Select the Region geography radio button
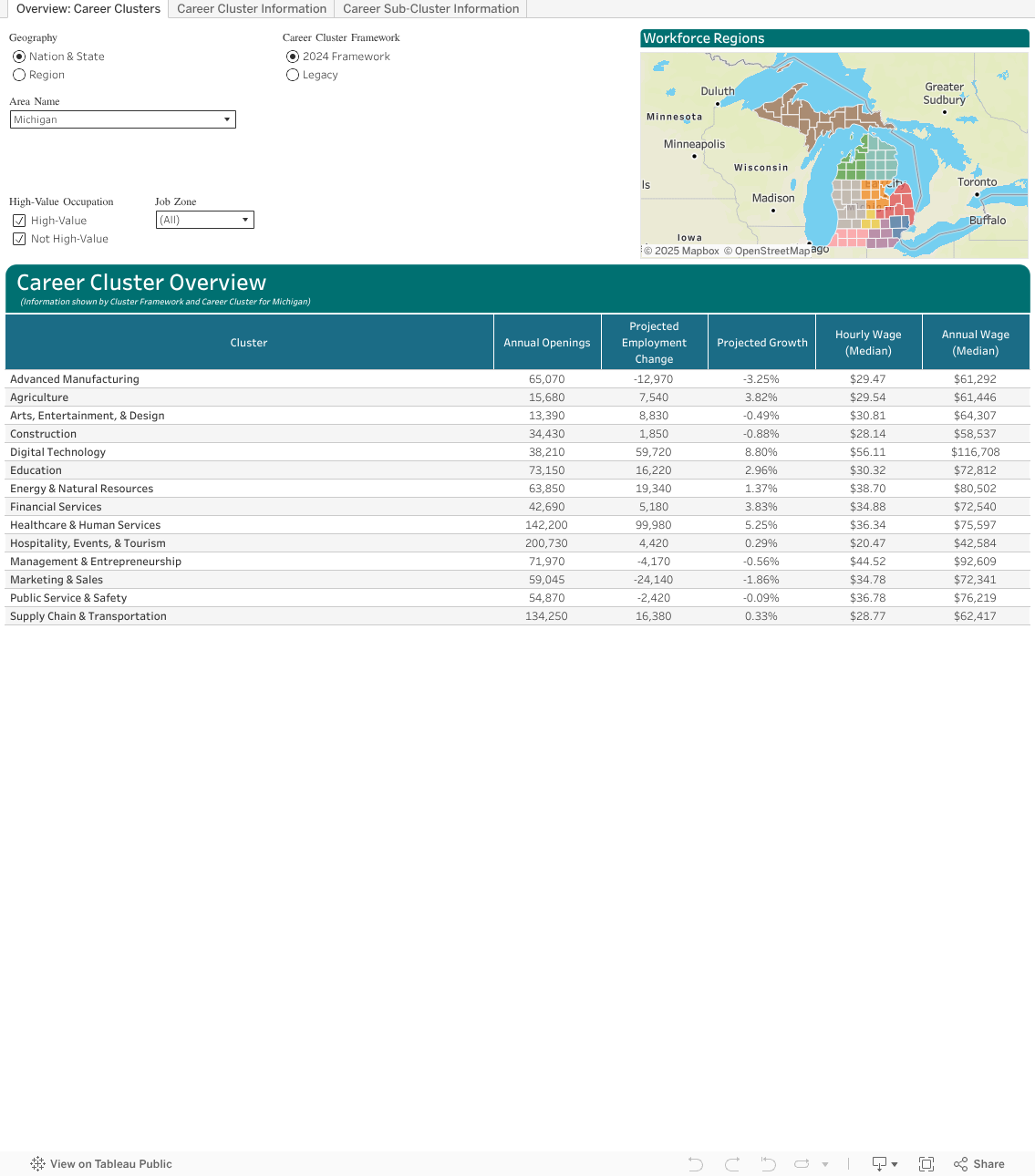The image size is (1035, 1176). 19,75
